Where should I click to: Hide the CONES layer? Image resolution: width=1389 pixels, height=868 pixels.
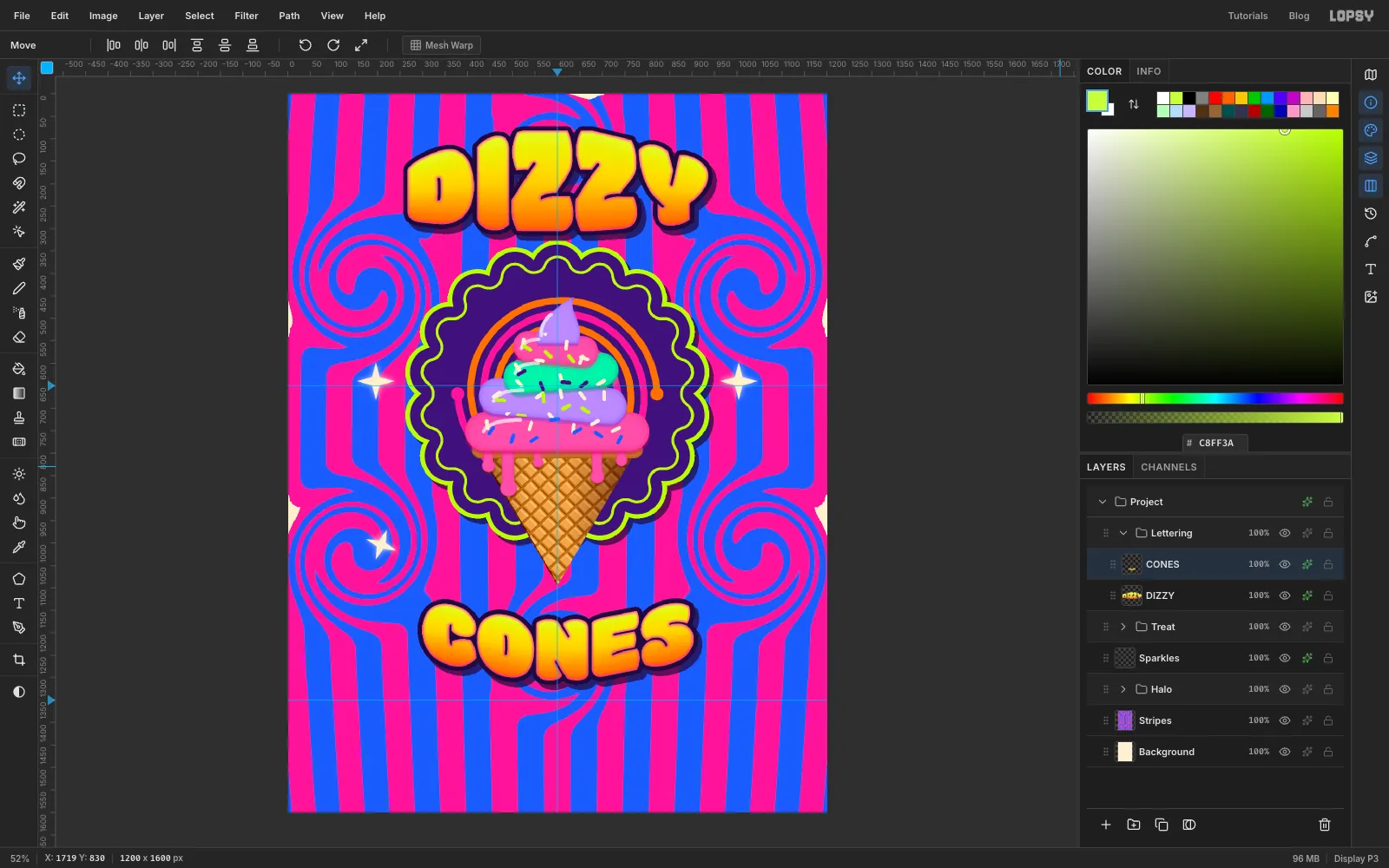click(1285, 564)
